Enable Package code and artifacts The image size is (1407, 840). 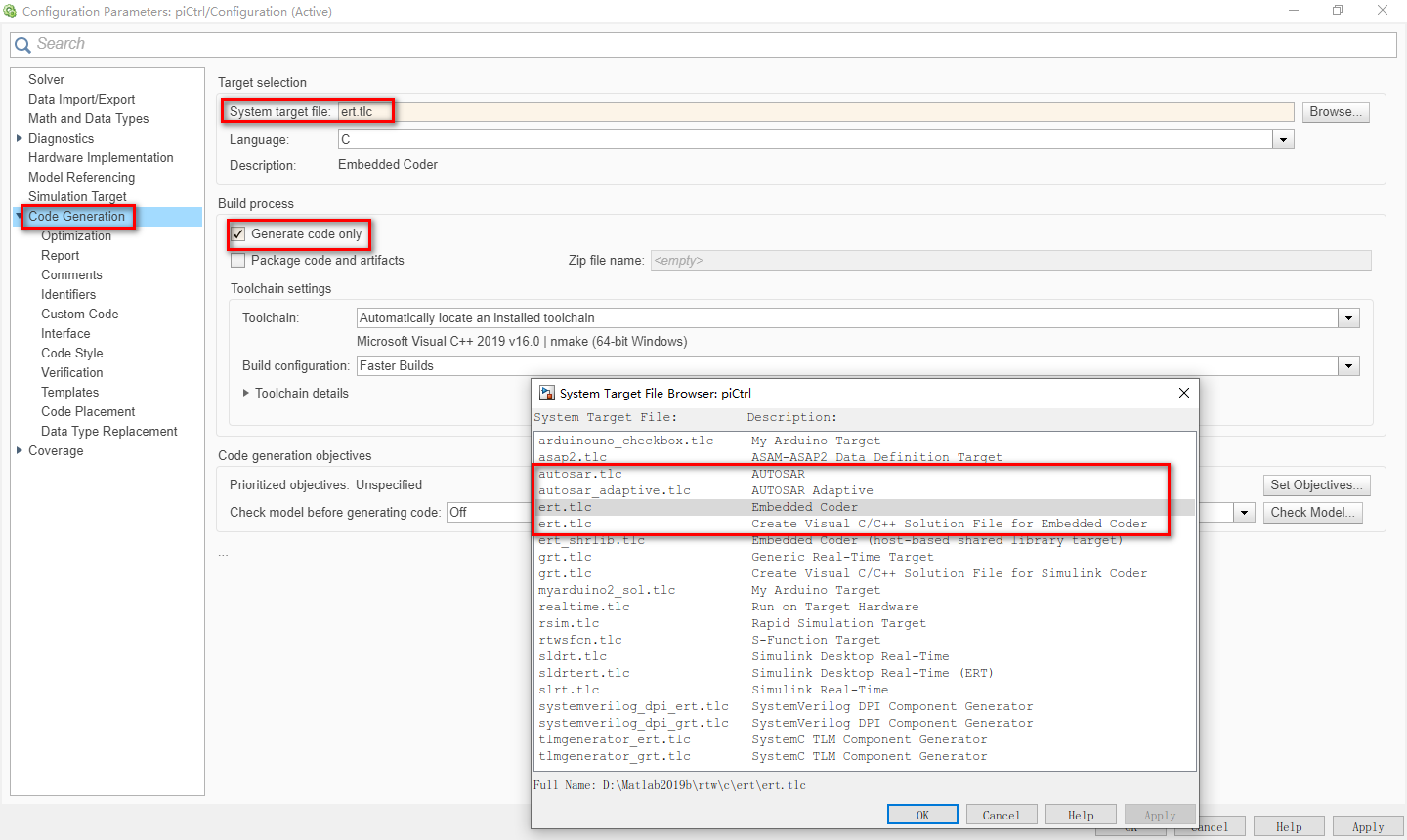coord(236,260)
